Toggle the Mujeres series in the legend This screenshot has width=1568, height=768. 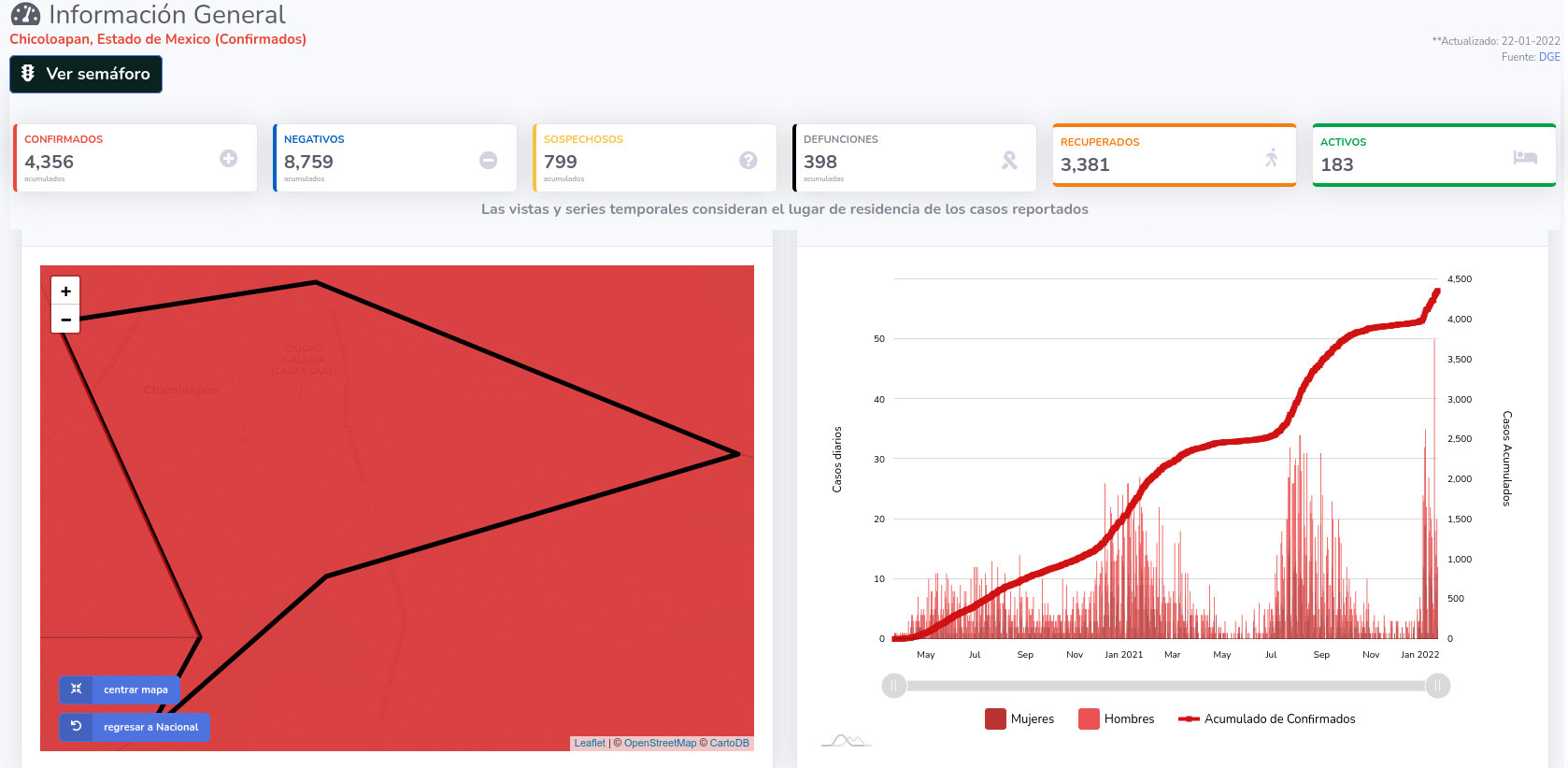pos(1019,718)
